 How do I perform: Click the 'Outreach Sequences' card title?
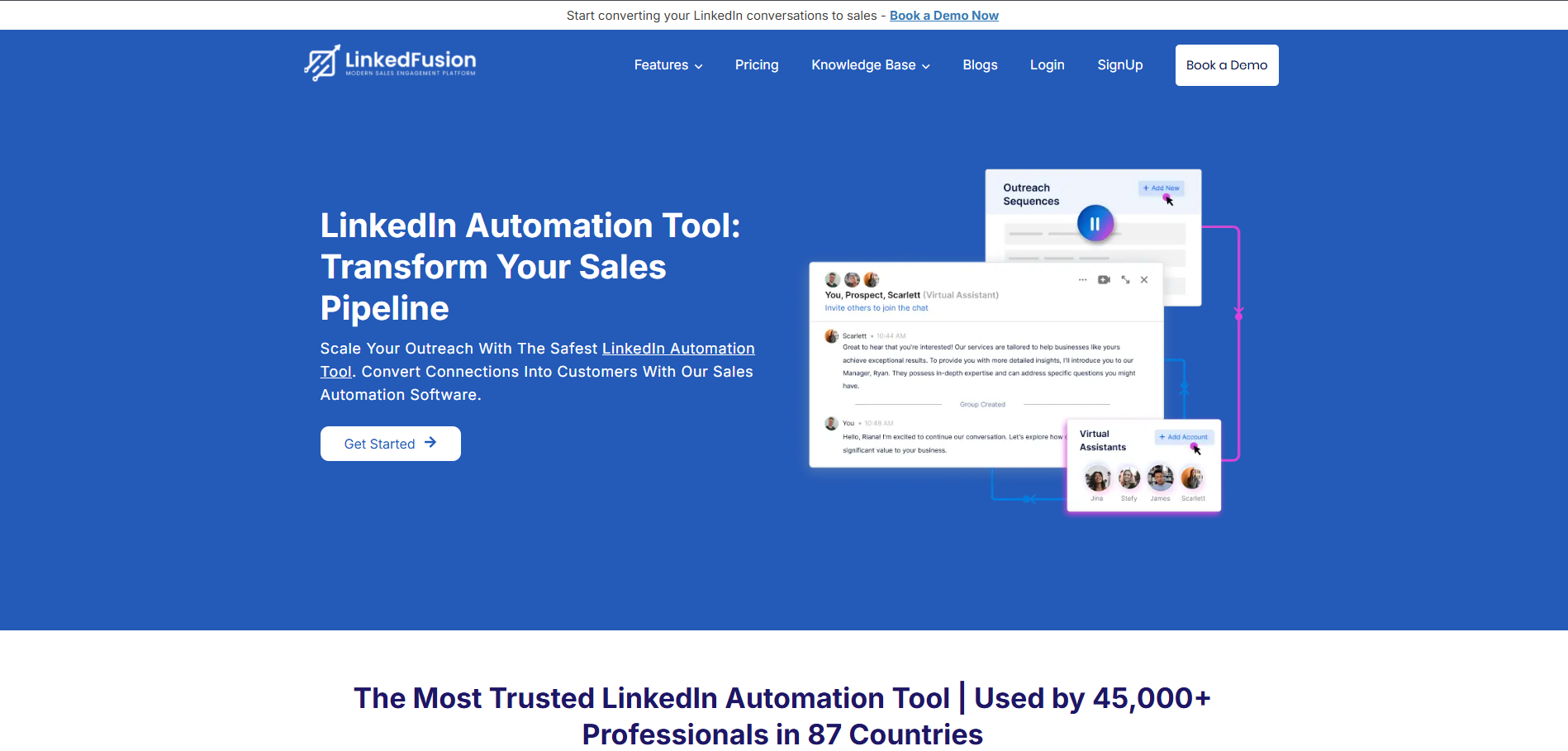[1031, 195]
